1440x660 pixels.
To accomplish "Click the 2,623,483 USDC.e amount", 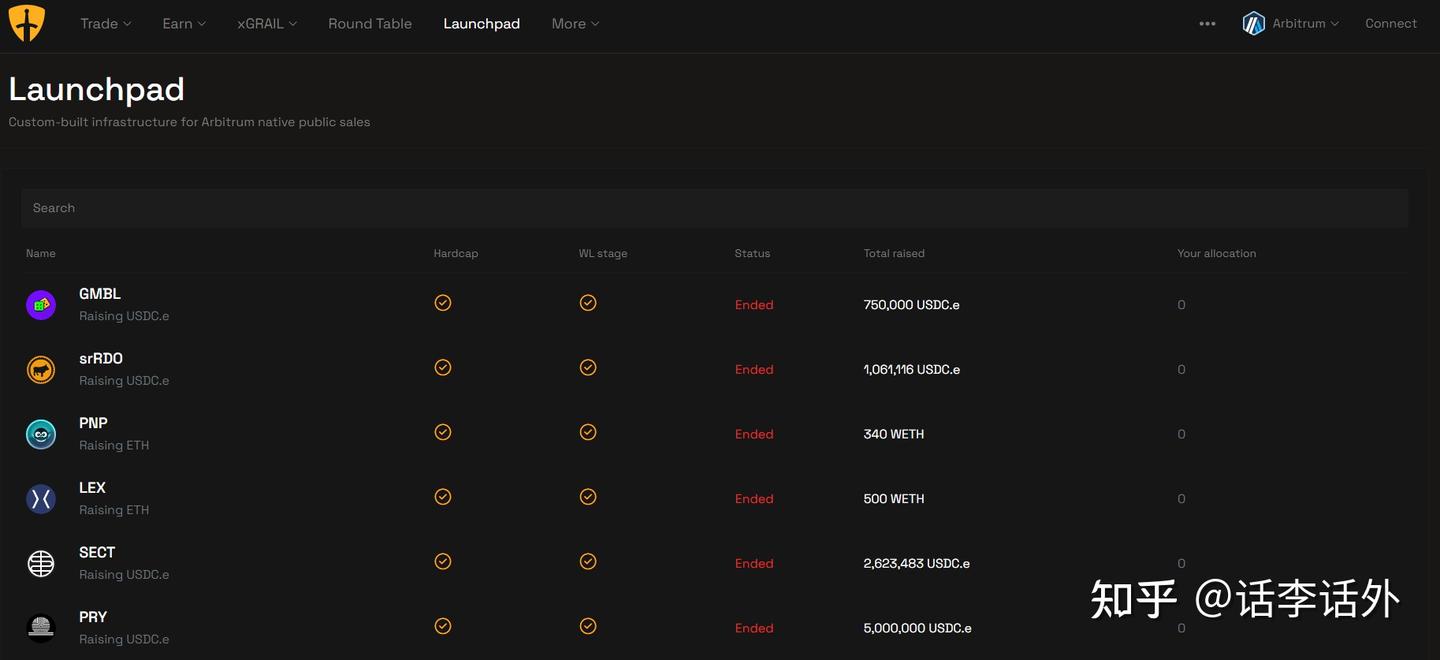I will [917, 564].
